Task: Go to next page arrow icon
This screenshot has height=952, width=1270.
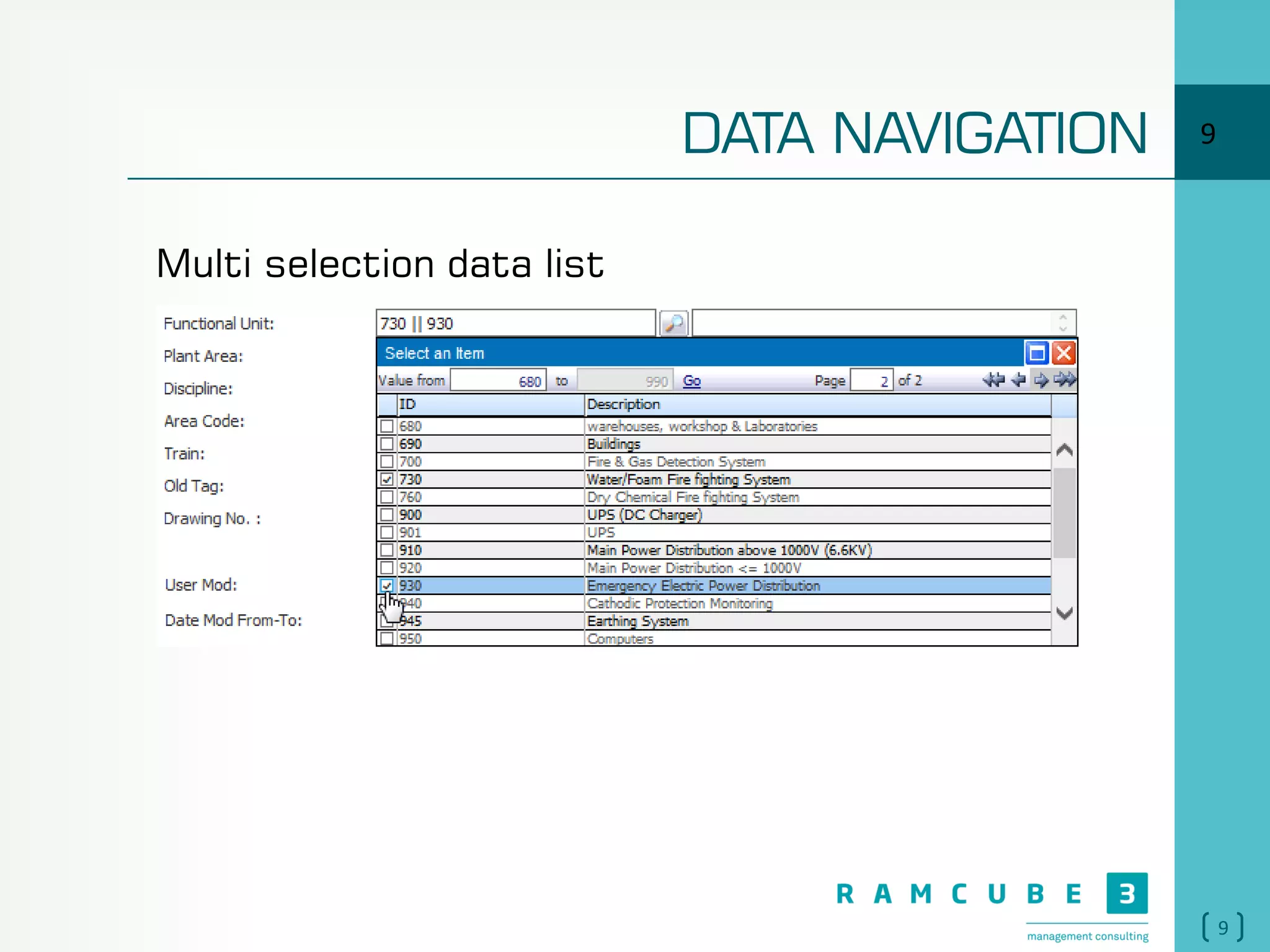Action: click(1041, 380)
